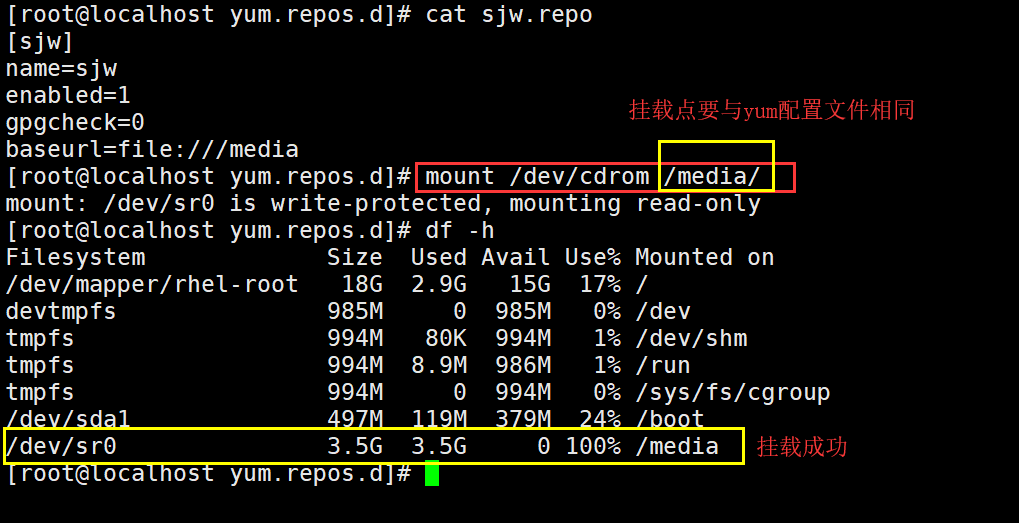
Task: Click the "Use%" column header
Action: (x=593, y=257)
